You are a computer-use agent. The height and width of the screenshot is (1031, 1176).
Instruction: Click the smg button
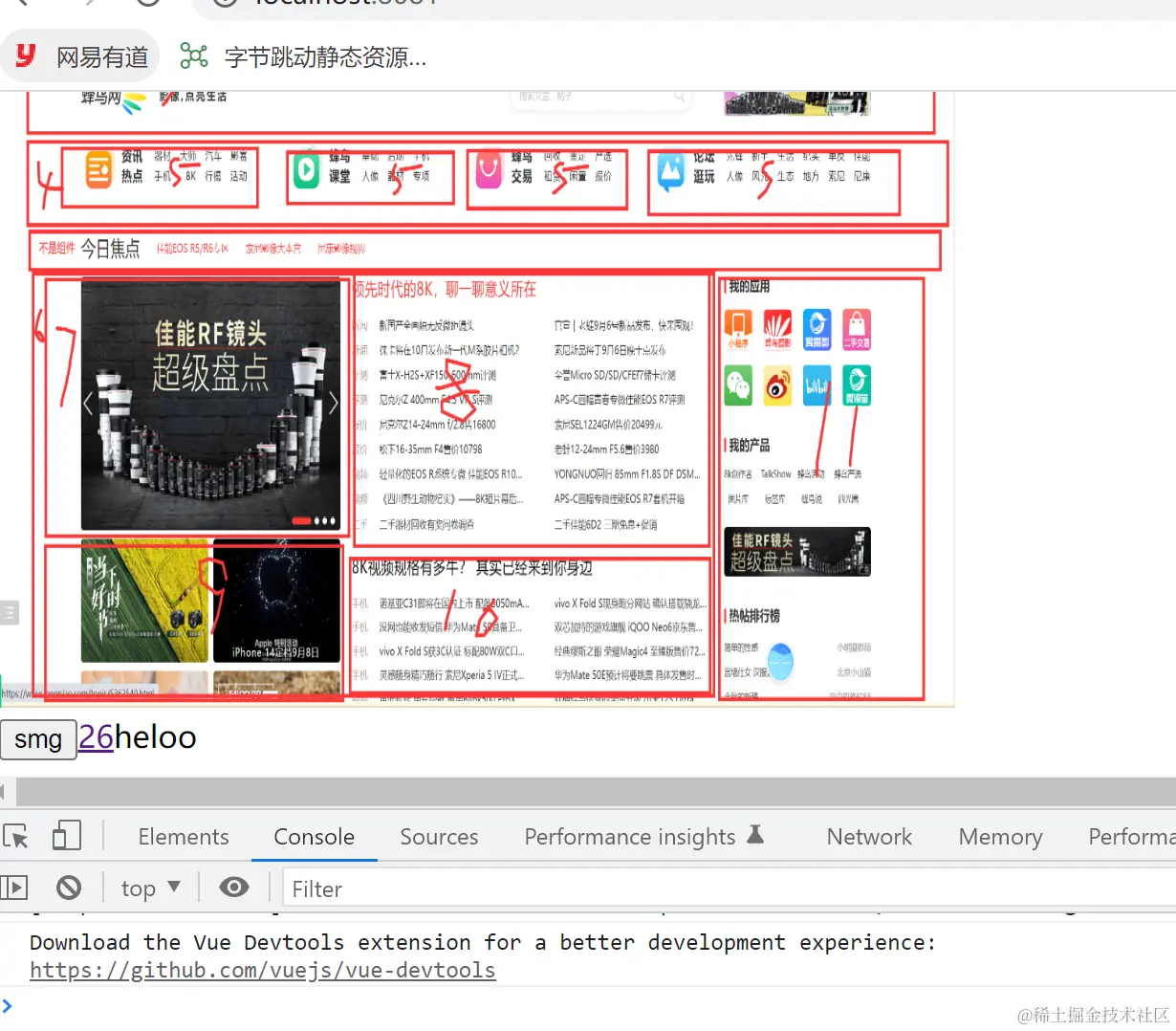pos(38,739)
